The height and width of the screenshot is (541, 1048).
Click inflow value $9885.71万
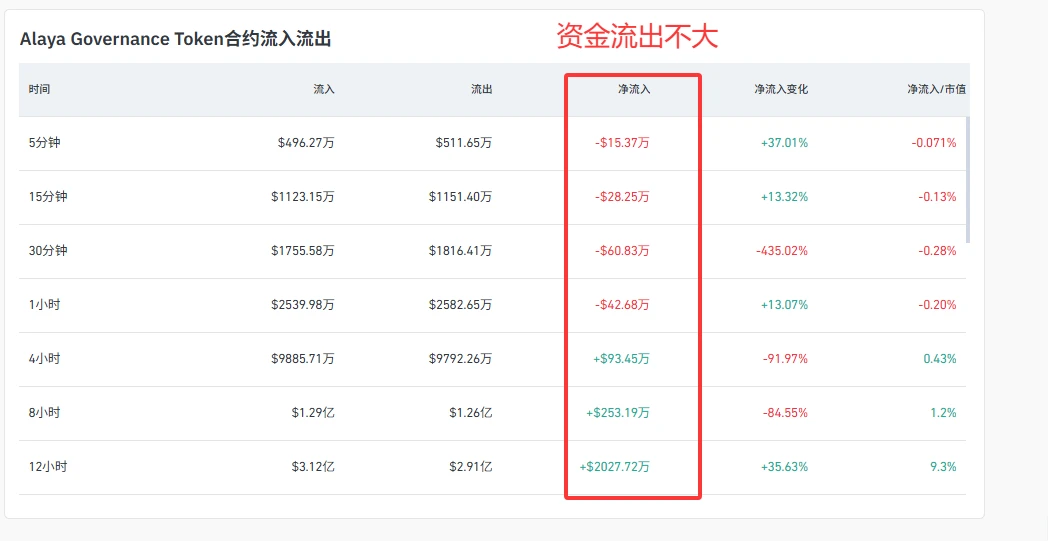pos(303,358)
